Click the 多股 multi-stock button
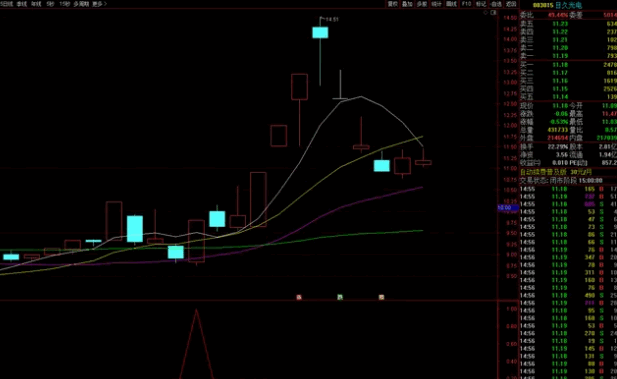This screenshot has width=617, height=379. (421, 4)
